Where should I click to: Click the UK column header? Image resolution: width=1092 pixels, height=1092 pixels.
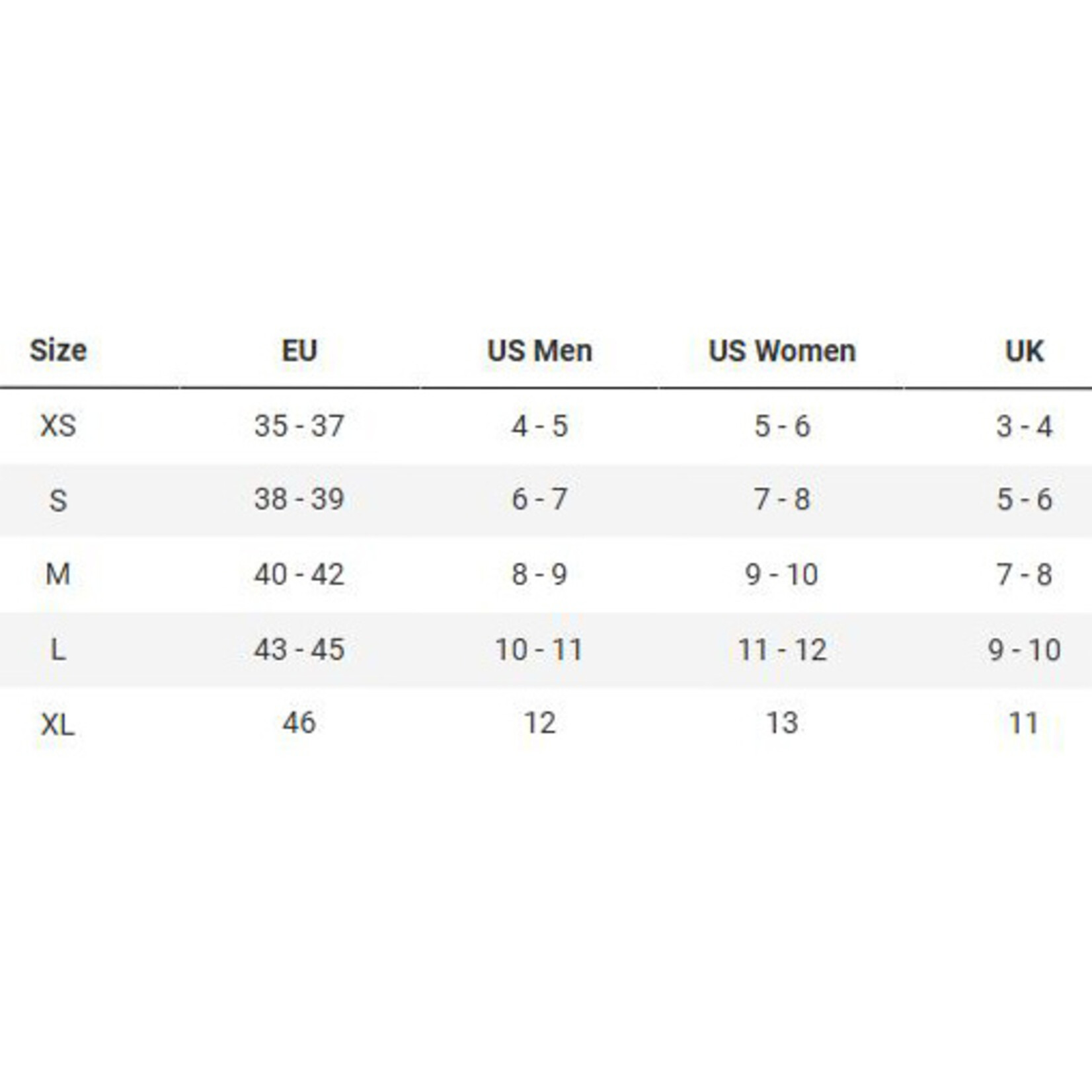pyautogui.click(x=1024, y=350)
